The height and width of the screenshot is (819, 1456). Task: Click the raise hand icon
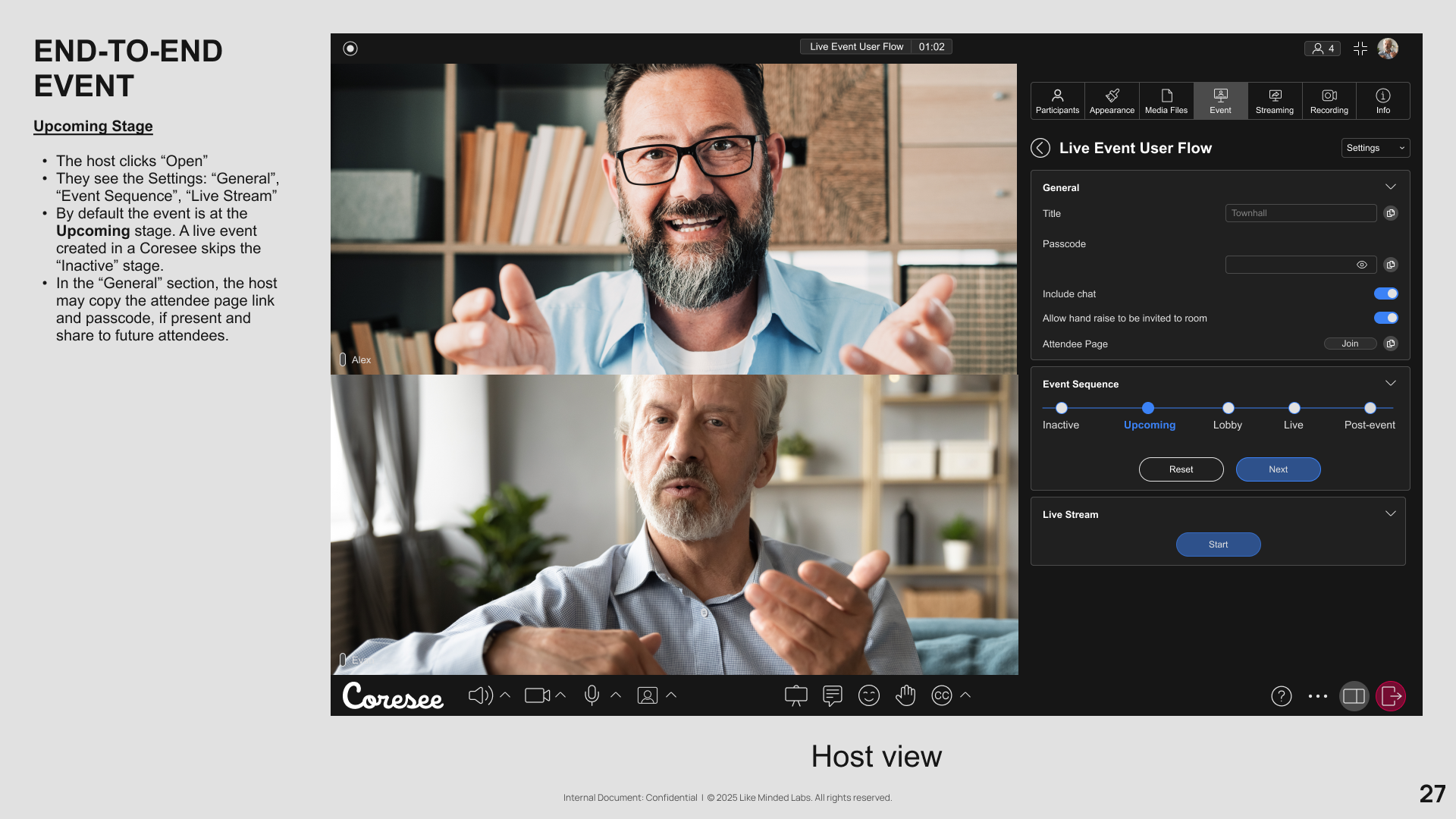905,695
